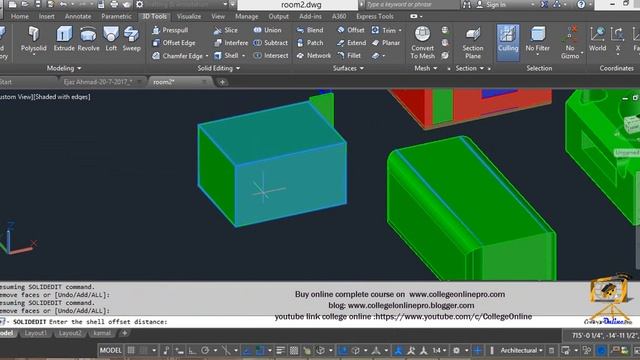The width and height of the screenshot is (640, 360).
Task: Toggle lineweight display in status bar
Action: [x=280, y=350]
